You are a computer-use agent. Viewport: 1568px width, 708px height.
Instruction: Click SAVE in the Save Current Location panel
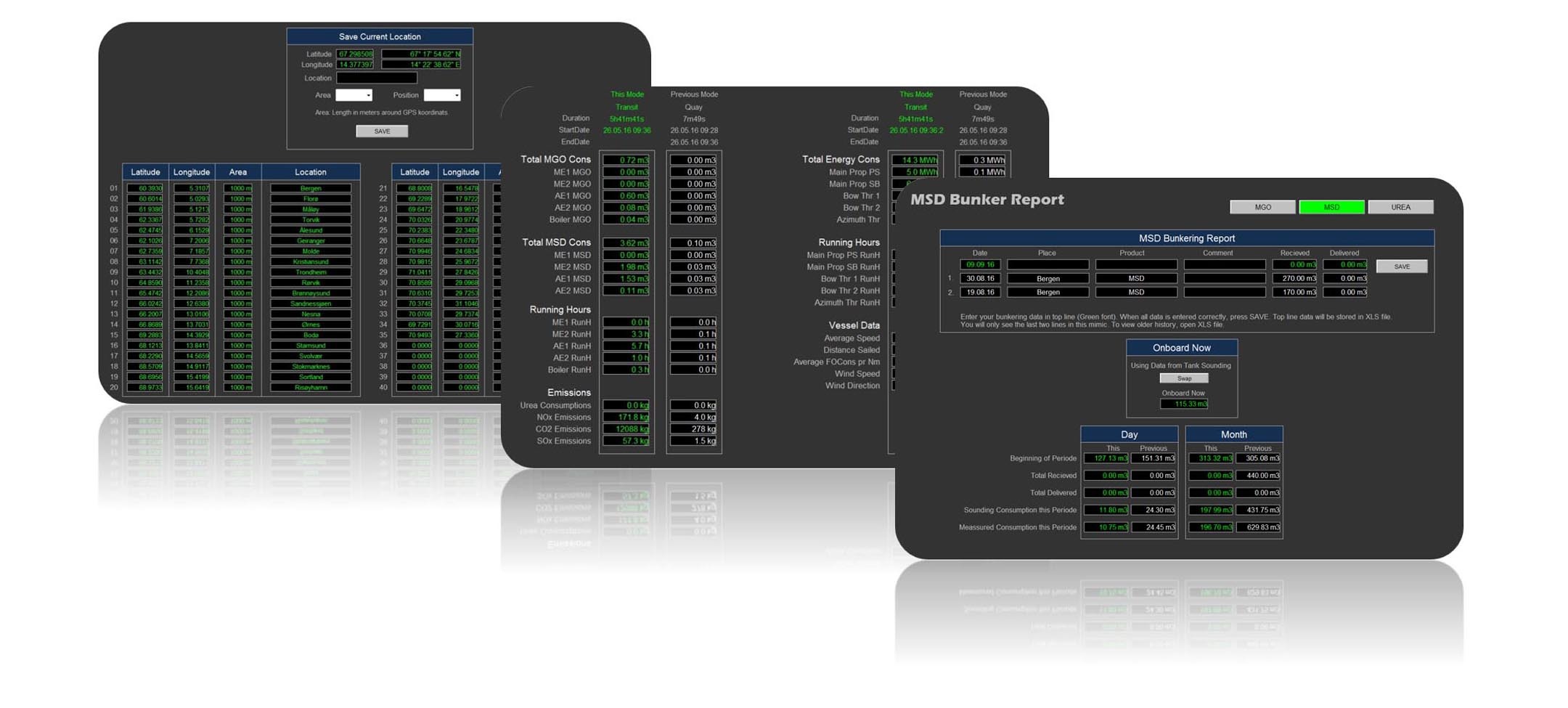(382, 131)
